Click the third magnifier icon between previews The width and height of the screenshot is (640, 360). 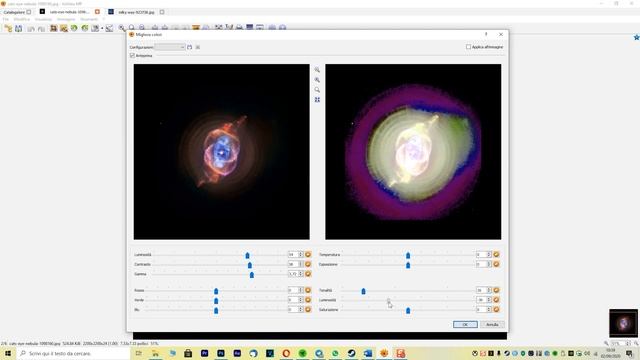[x=317, y=90]
